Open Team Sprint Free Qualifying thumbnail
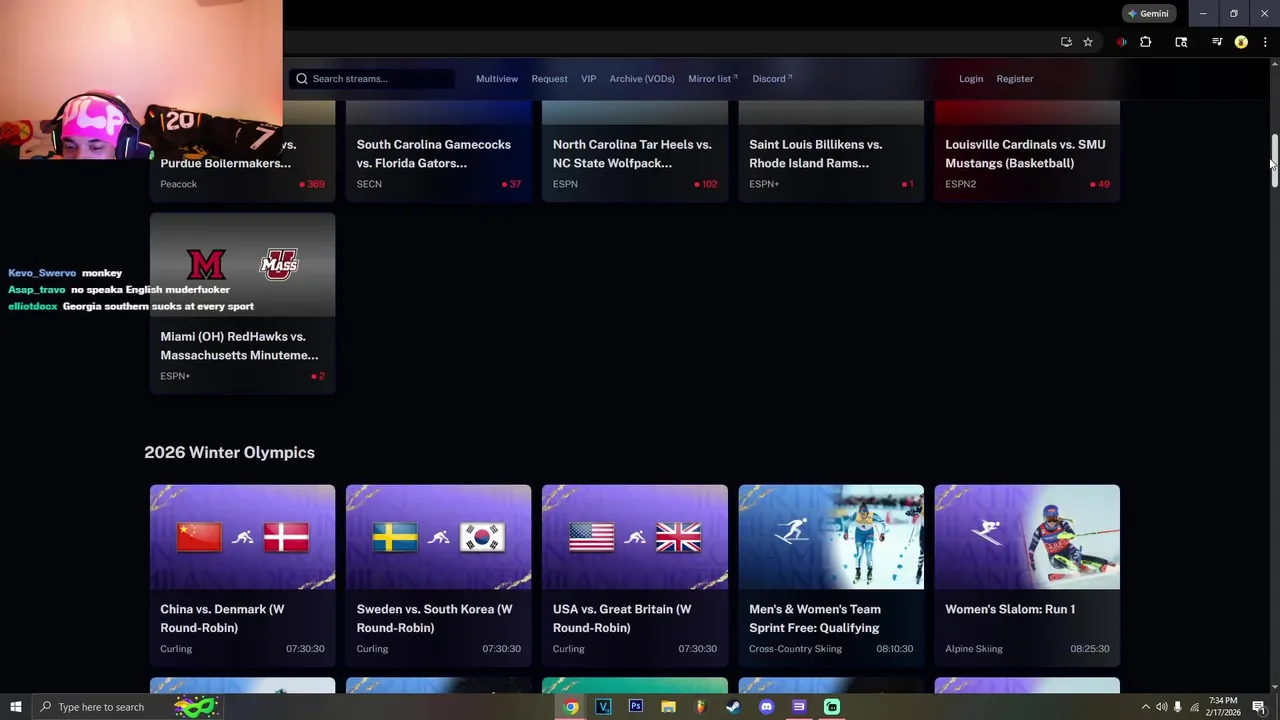This screenshot has width=1280, height=720. coord(831,537)
